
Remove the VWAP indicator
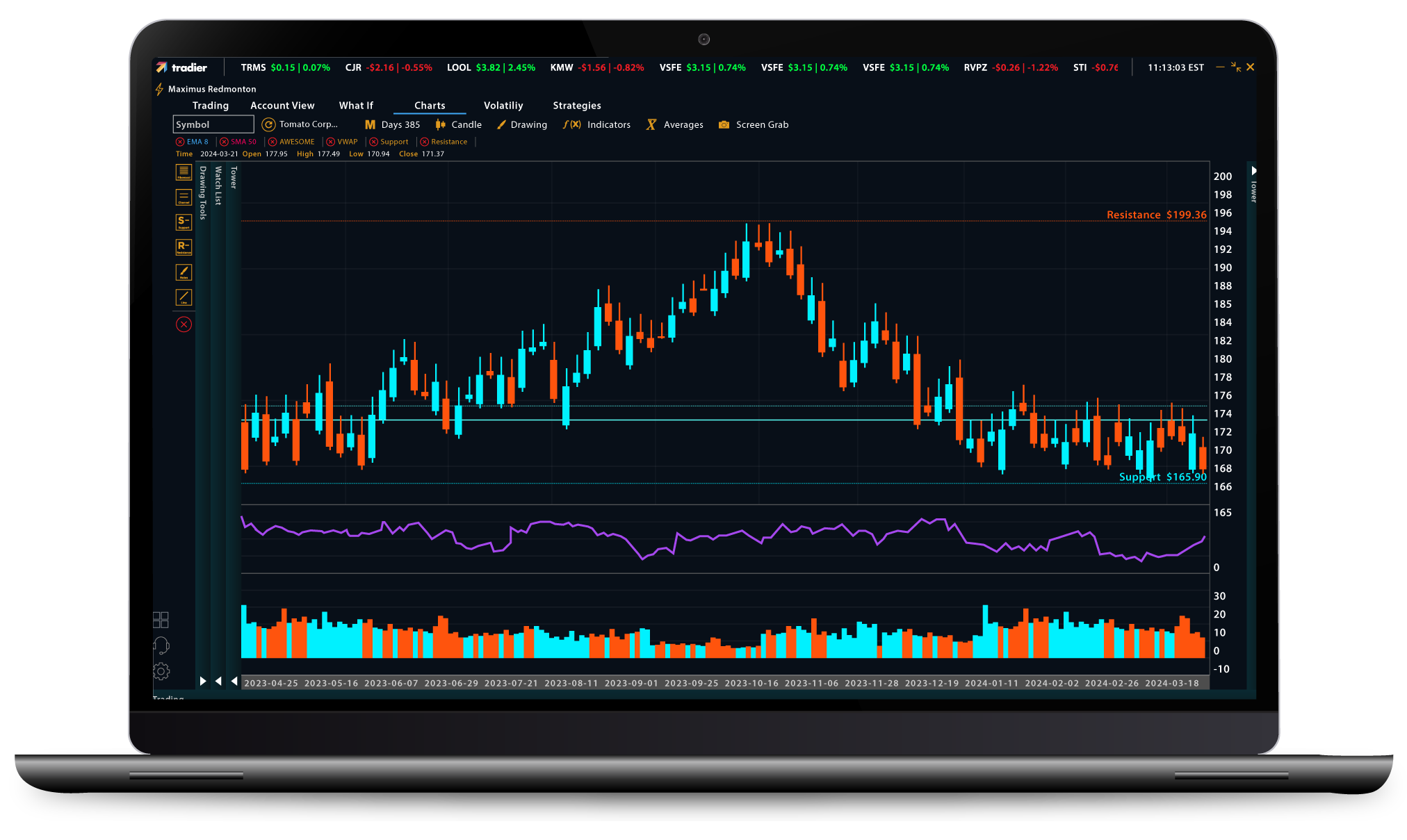[x=329, y=141]
